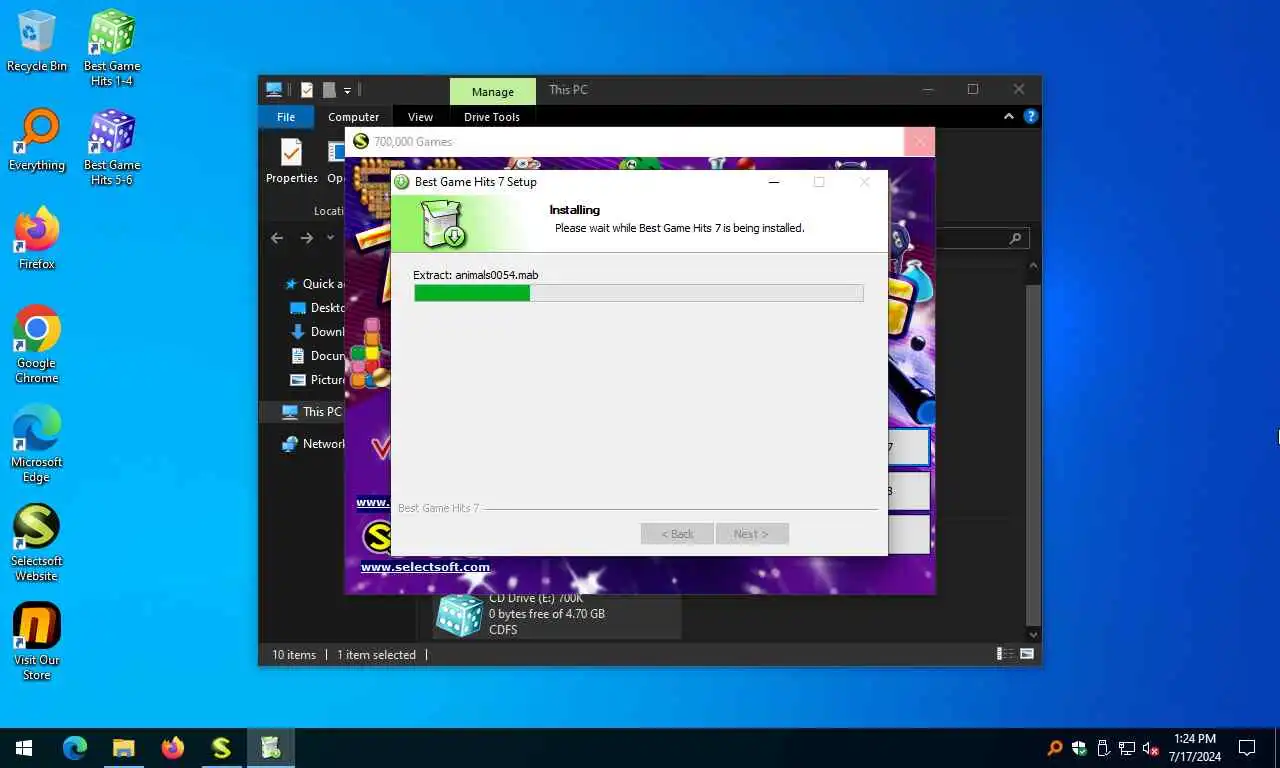The height and width of the screenshot is (768, 1280).
Task: Click the safely remove hardware tray icon
Action: 1103,748
